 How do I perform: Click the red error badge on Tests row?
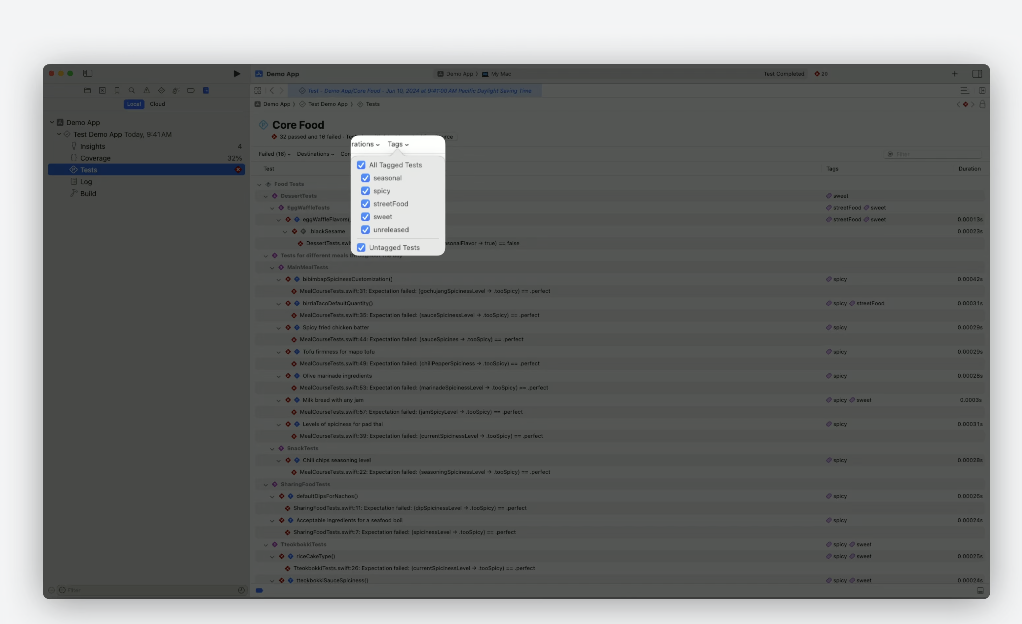pos(238,170)
